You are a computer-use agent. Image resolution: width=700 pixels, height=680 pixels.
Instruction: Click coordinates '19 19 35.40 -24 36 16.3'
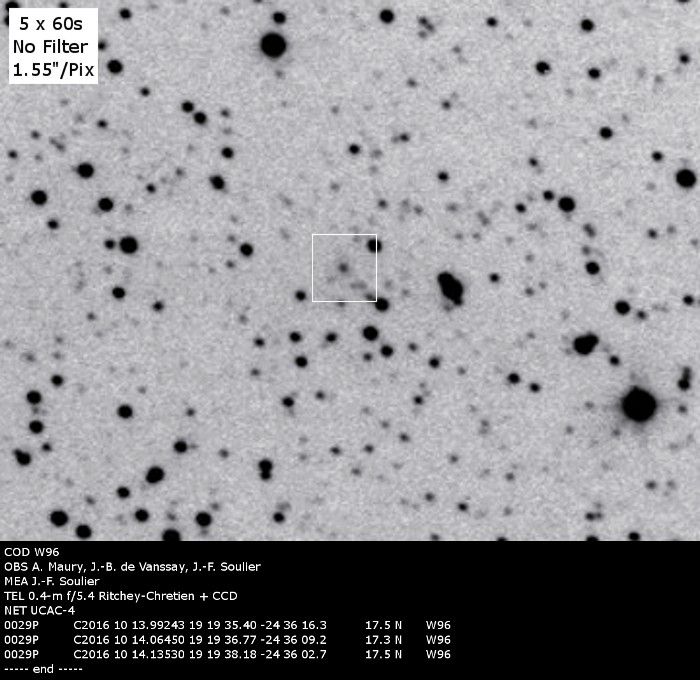[258, 625]
